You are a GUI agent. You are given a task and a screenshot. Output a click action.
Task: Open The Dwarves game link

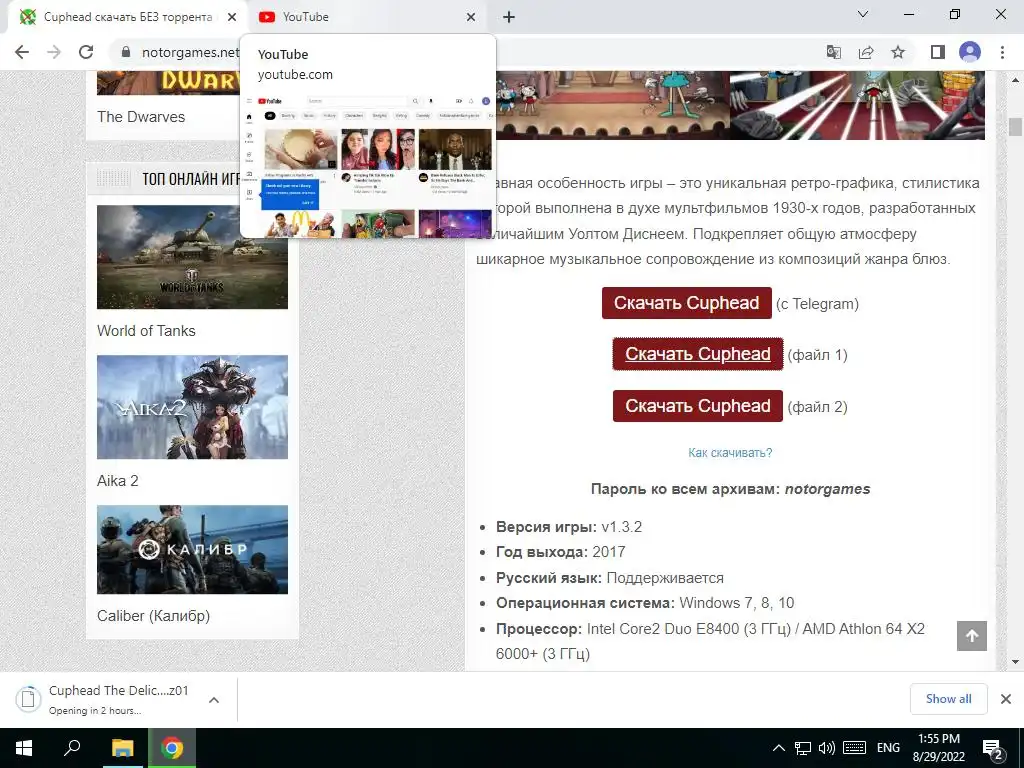[141, 117]
